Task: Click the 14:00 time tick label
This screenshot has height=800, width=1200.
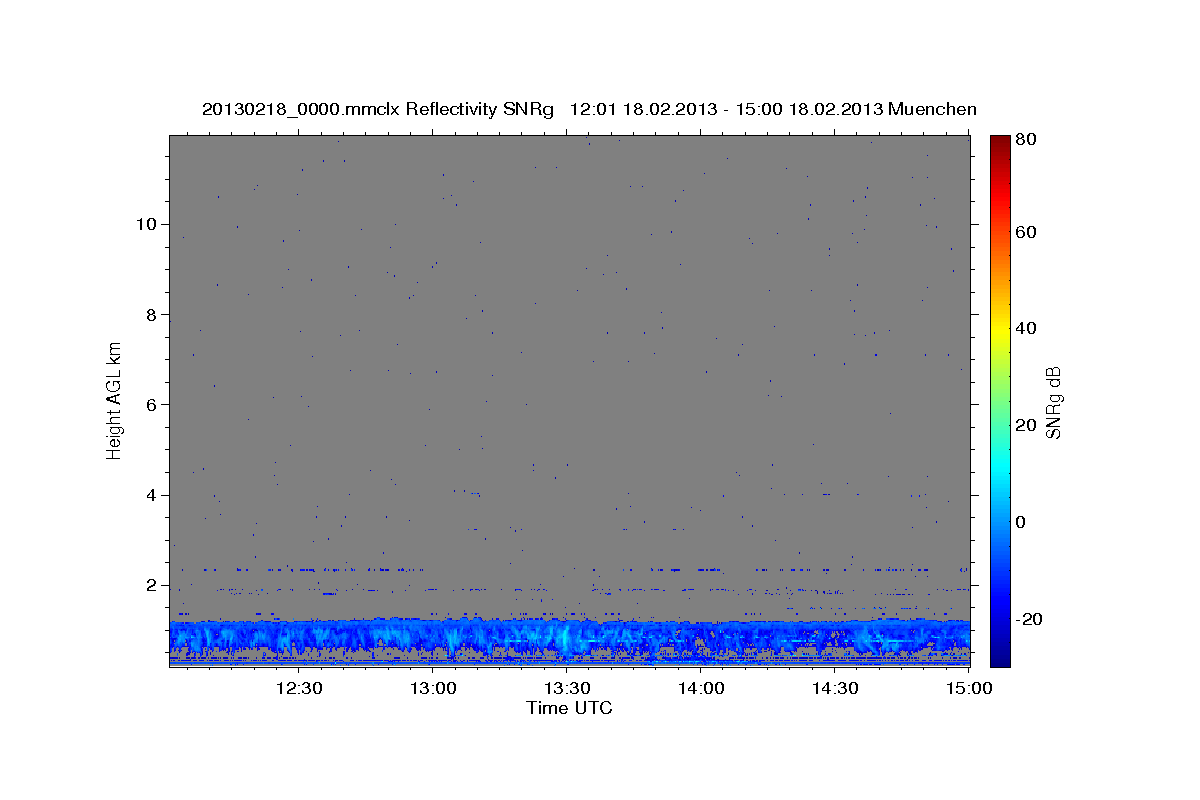Action: (x=701, y=689)
